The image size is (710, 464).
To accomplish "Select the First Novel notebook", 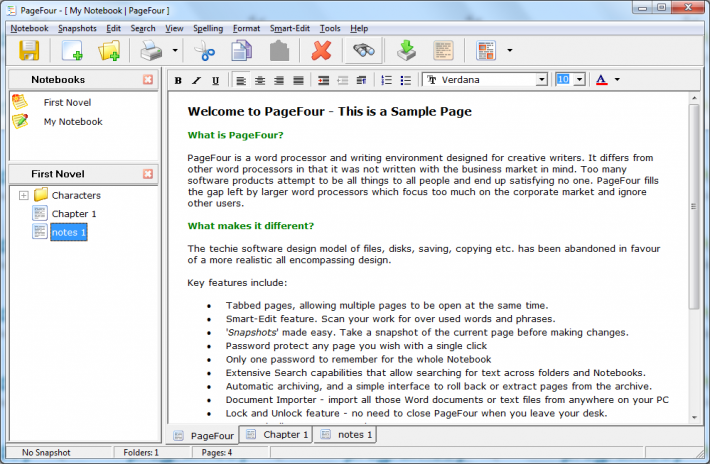I will click(x=67, y=102).
